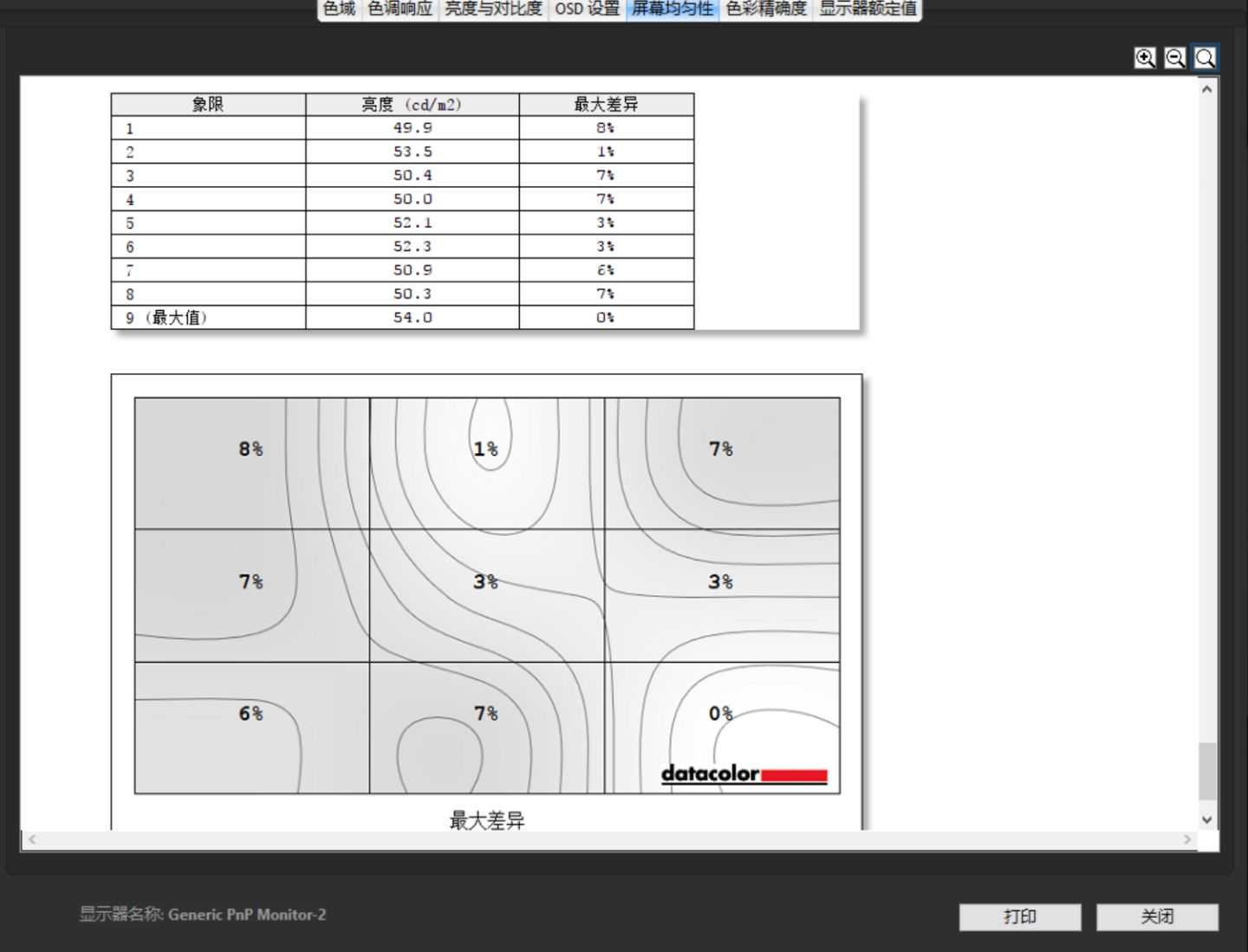Click the zoom in magnifier icon
This screenshot has width=1248, height=952.
1145,58
